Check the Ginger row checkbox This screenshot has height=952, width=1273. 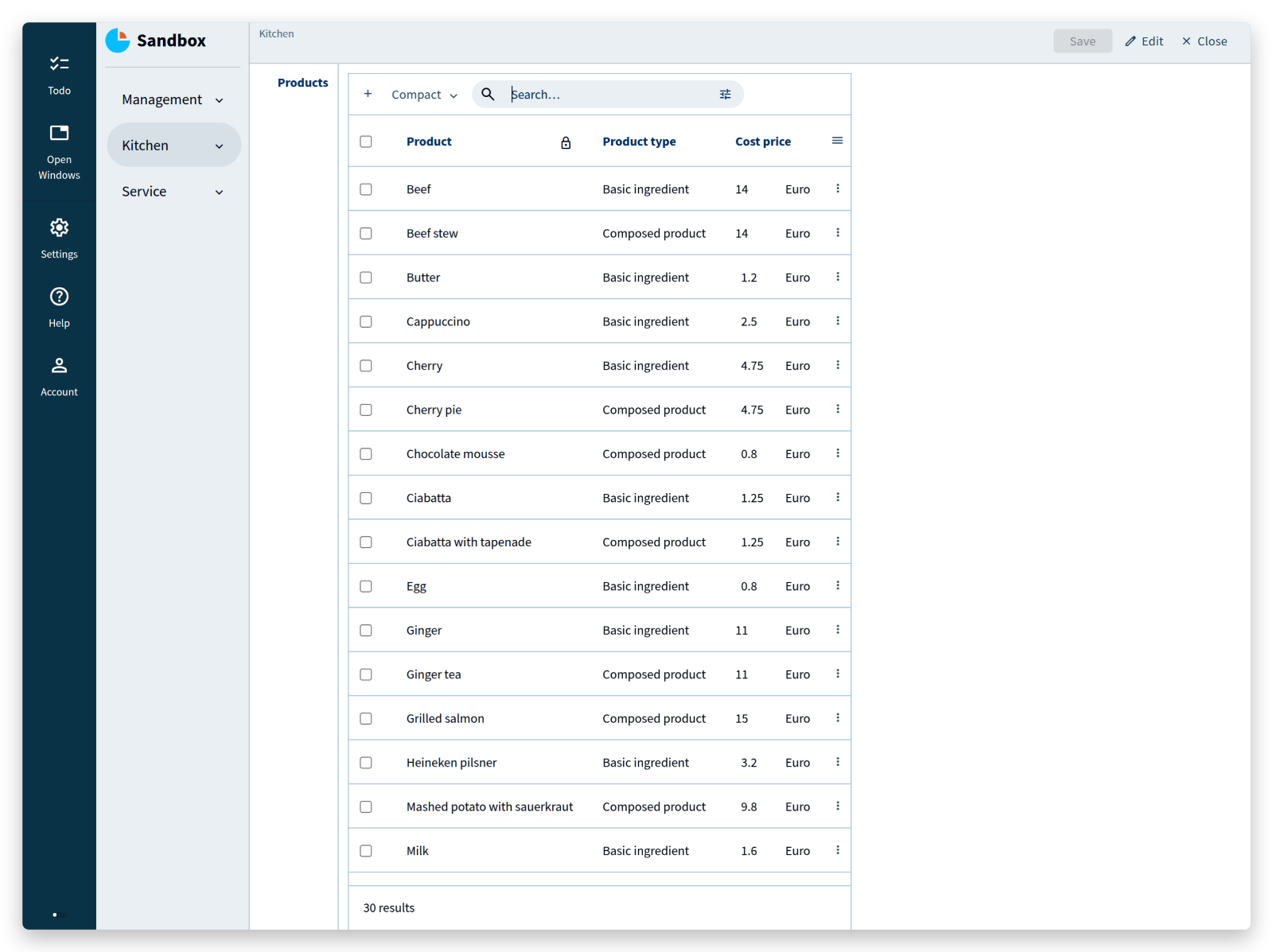point(366,630)
